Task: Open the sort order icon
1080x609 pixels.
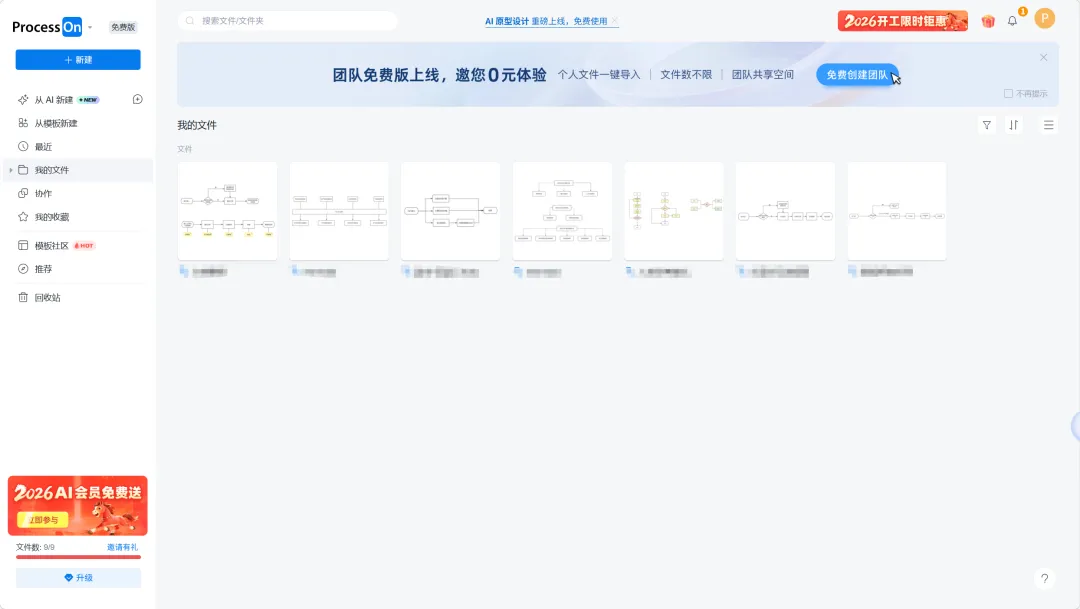Action: pos(1014,125)
